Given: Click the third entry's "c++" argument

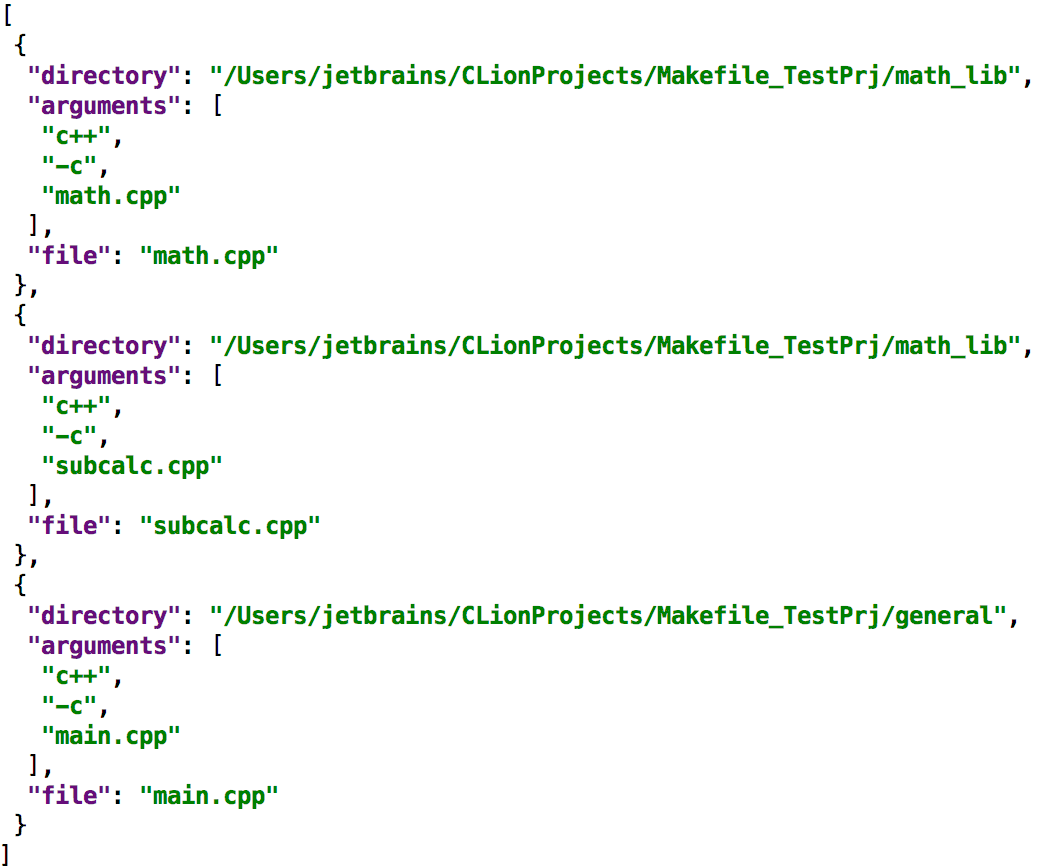Looking at the screenshot, I should (x=76, y=676).
